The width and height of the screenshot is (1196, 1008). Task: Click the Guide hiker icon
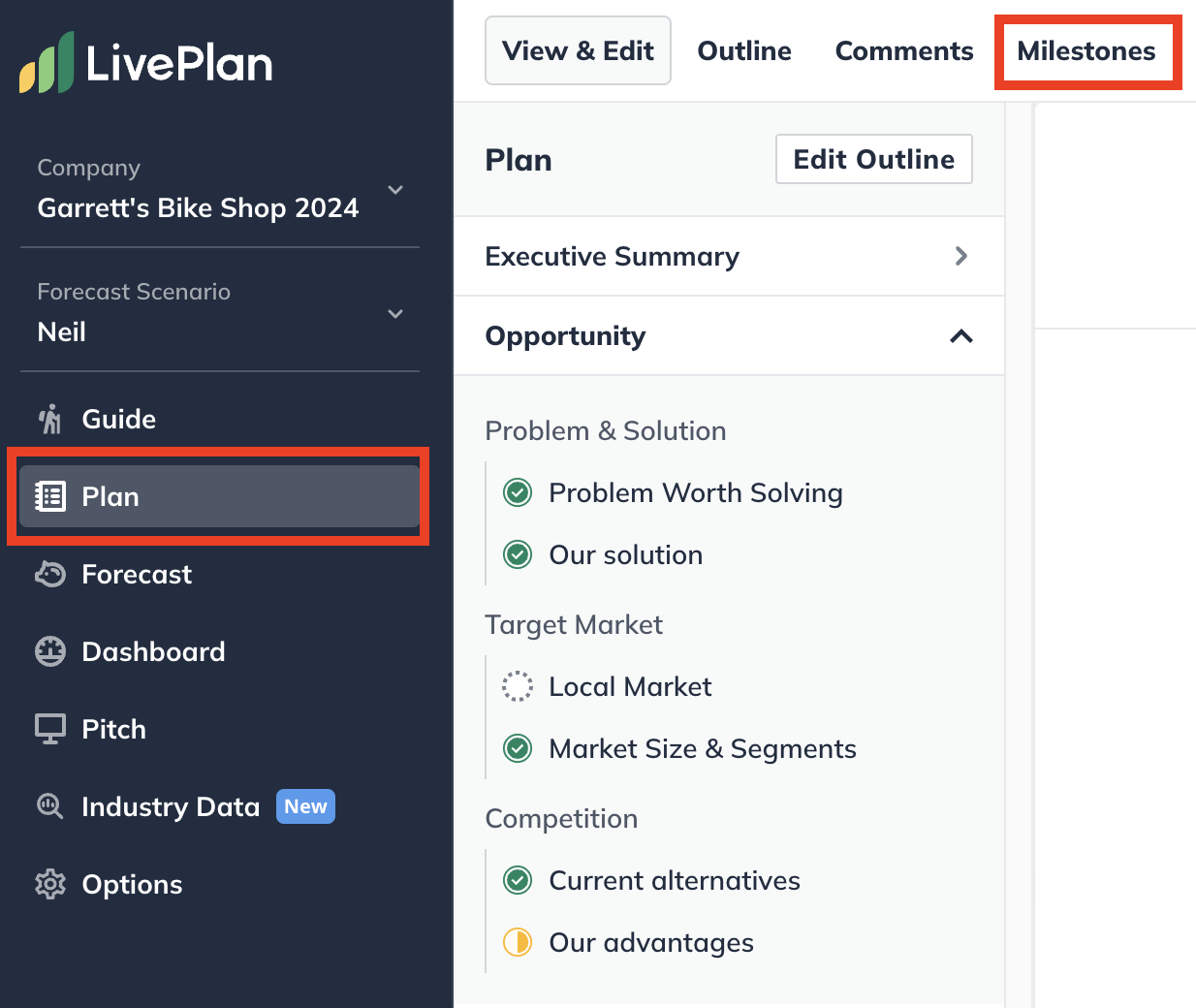(x=49, y=419)
